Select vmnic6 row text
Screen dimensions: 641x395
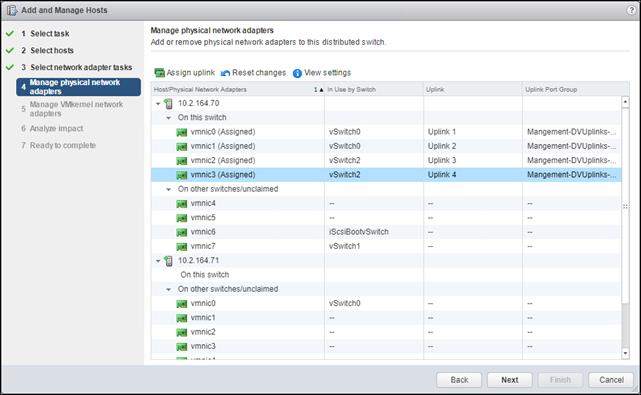(x=203, y=232)
